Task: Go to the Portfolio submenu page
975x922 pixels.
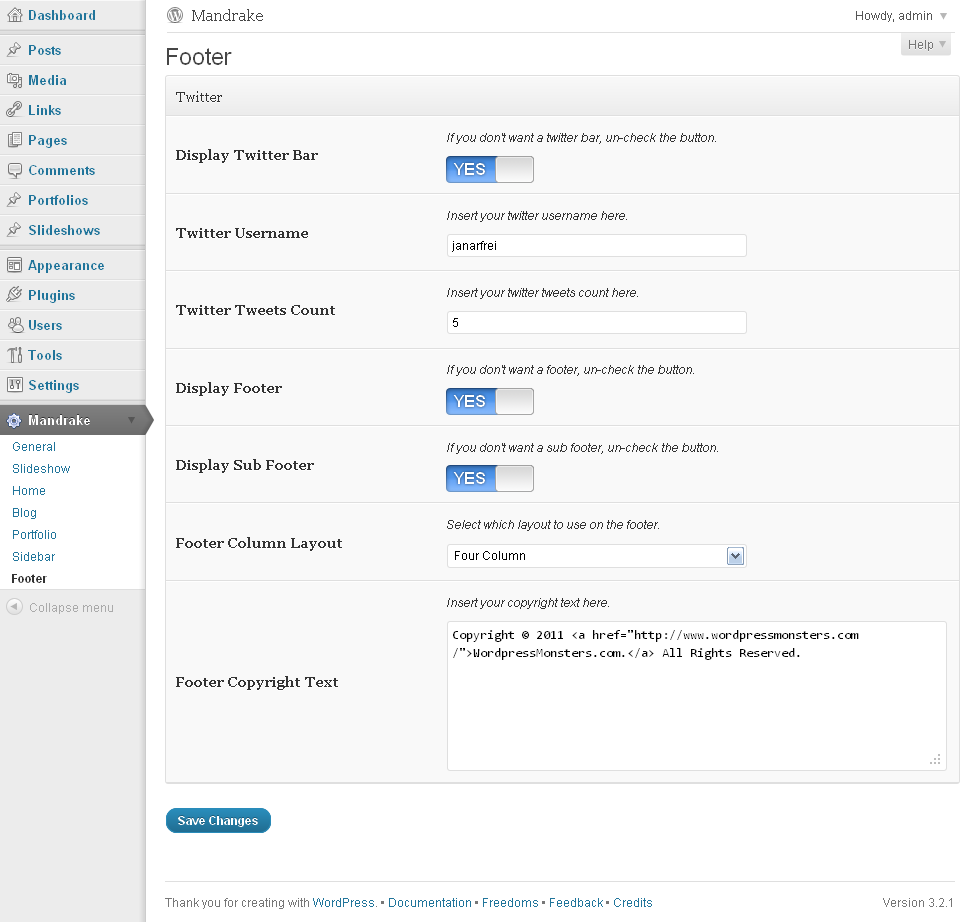Action: (x=34, y=535)
